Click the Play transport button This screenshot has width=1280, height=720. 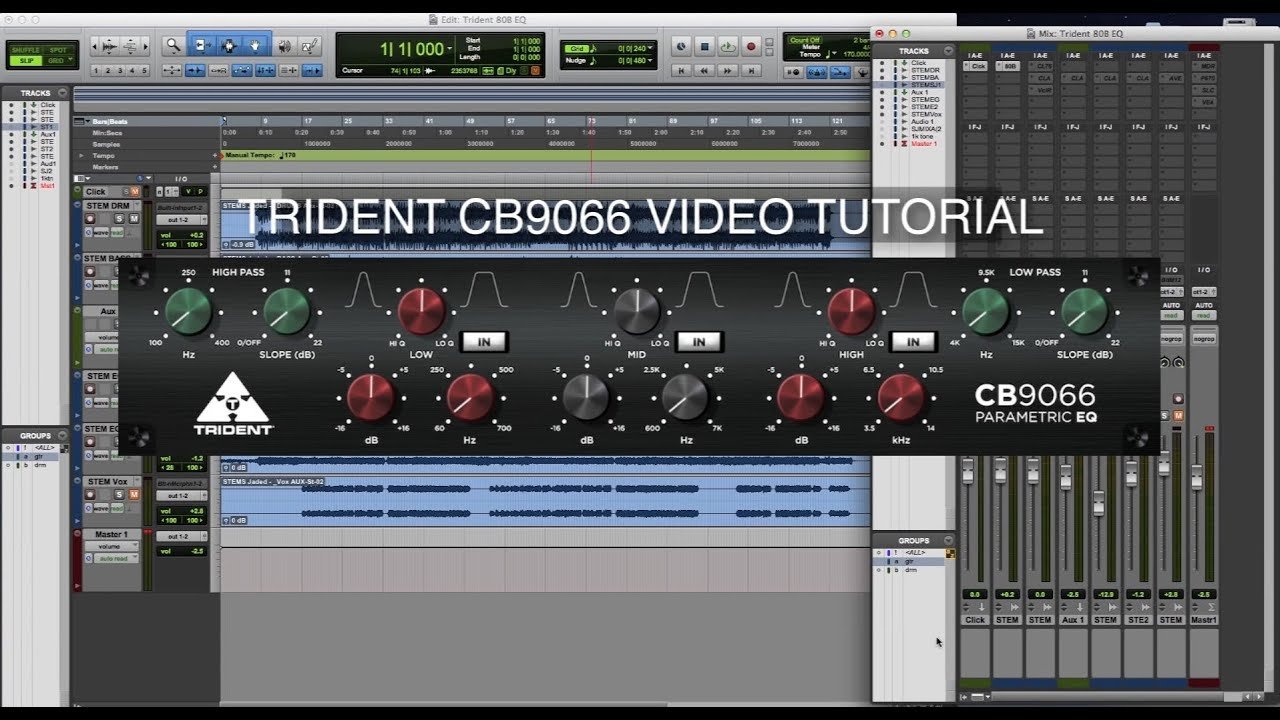click(727, 46)
